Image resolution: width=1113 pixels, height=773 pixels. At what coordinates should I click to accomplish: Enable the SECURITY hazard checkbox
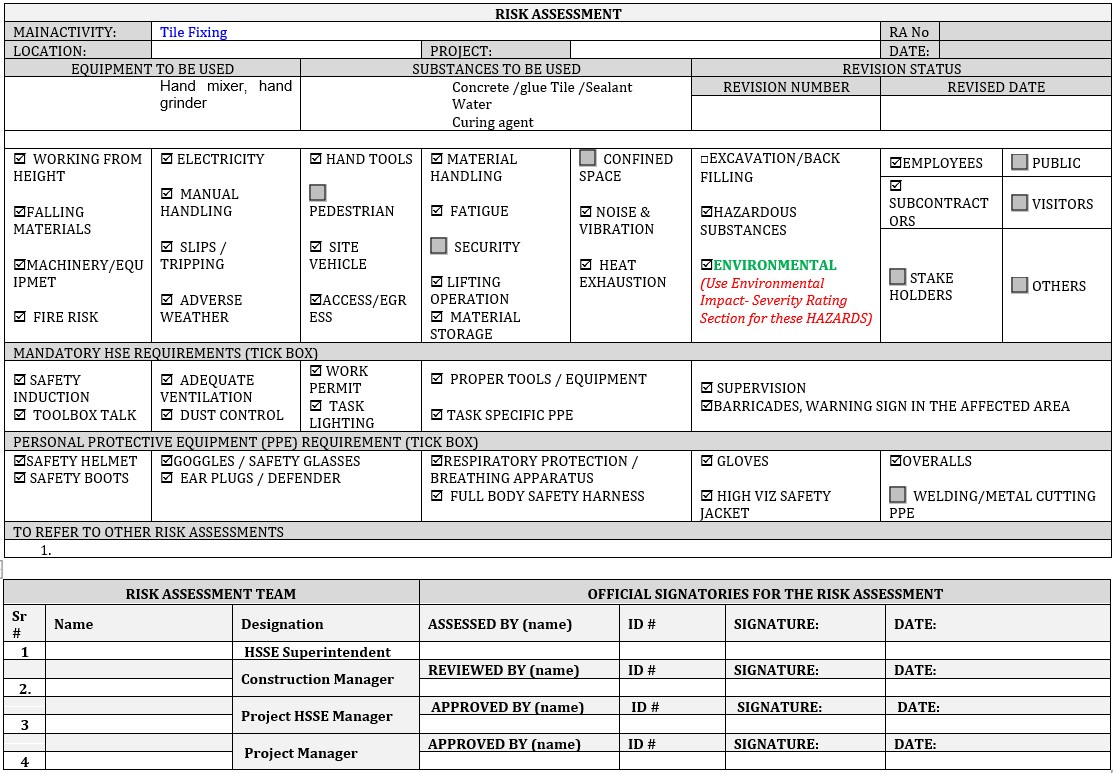(438, 245)
